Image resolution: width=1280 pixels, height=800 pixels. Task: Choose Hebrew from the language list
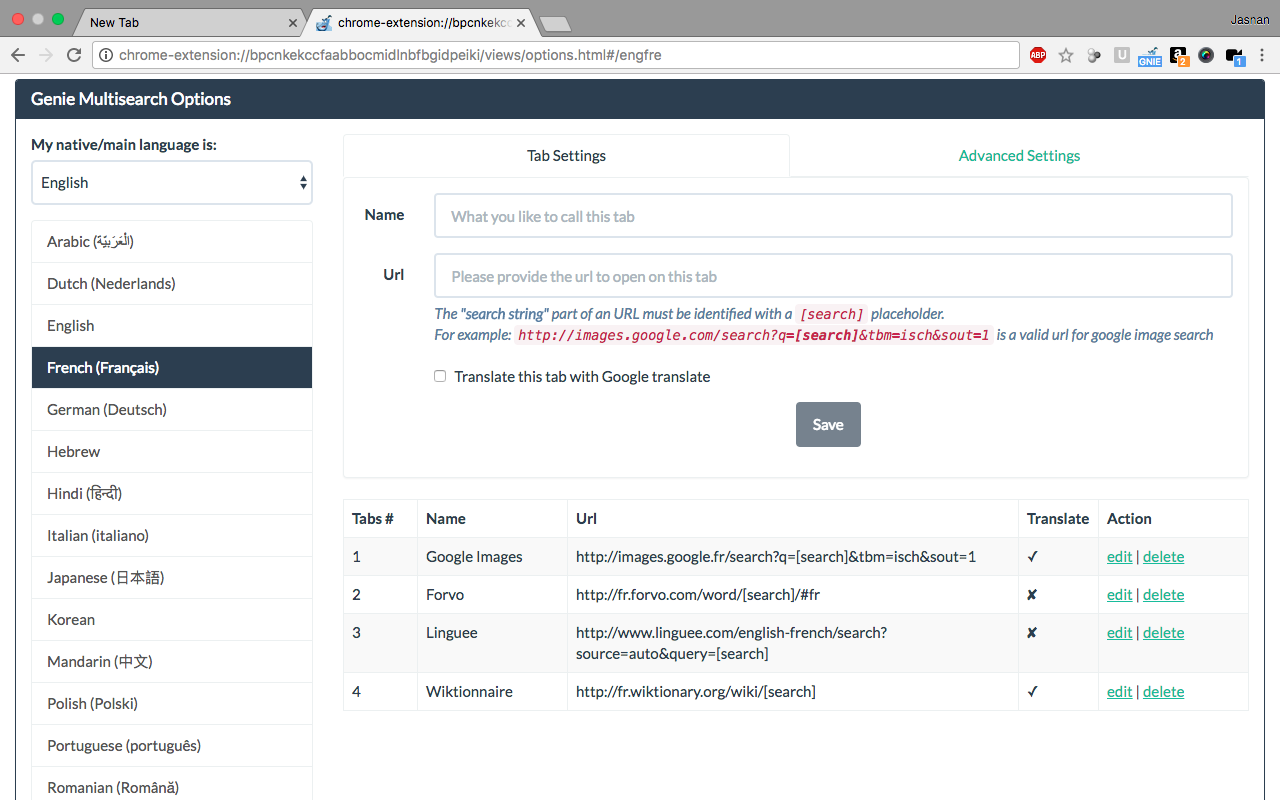pos(172,452)
